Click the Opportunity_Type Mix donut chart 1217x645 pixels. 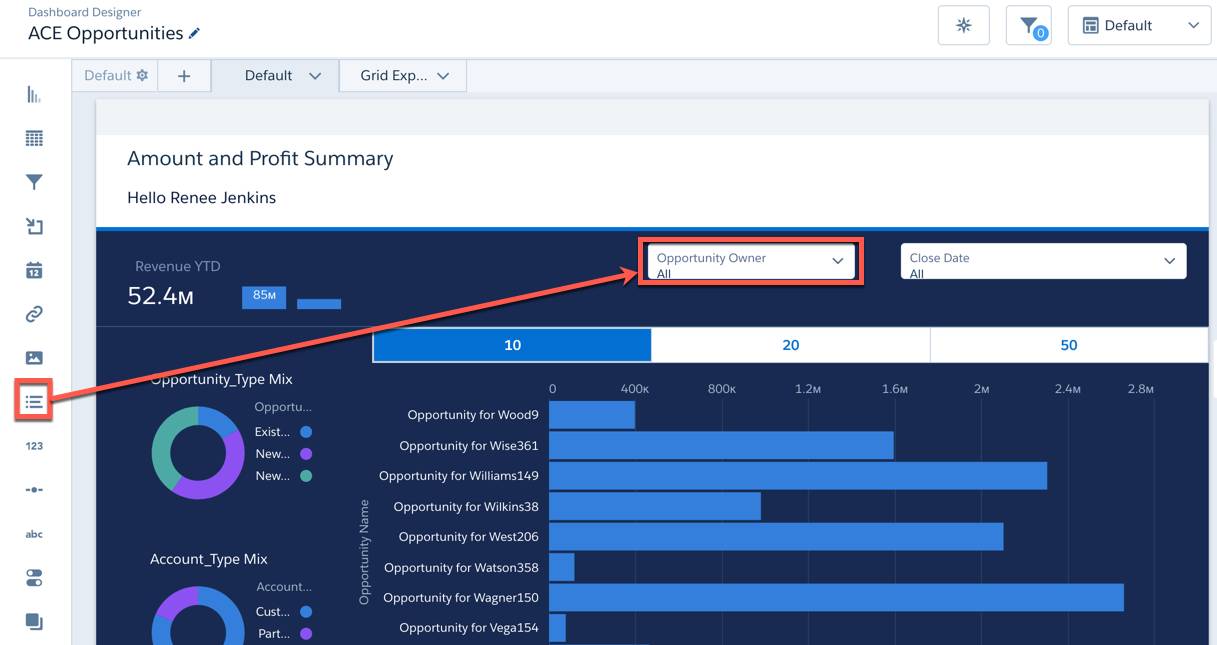tap(198, 453)
